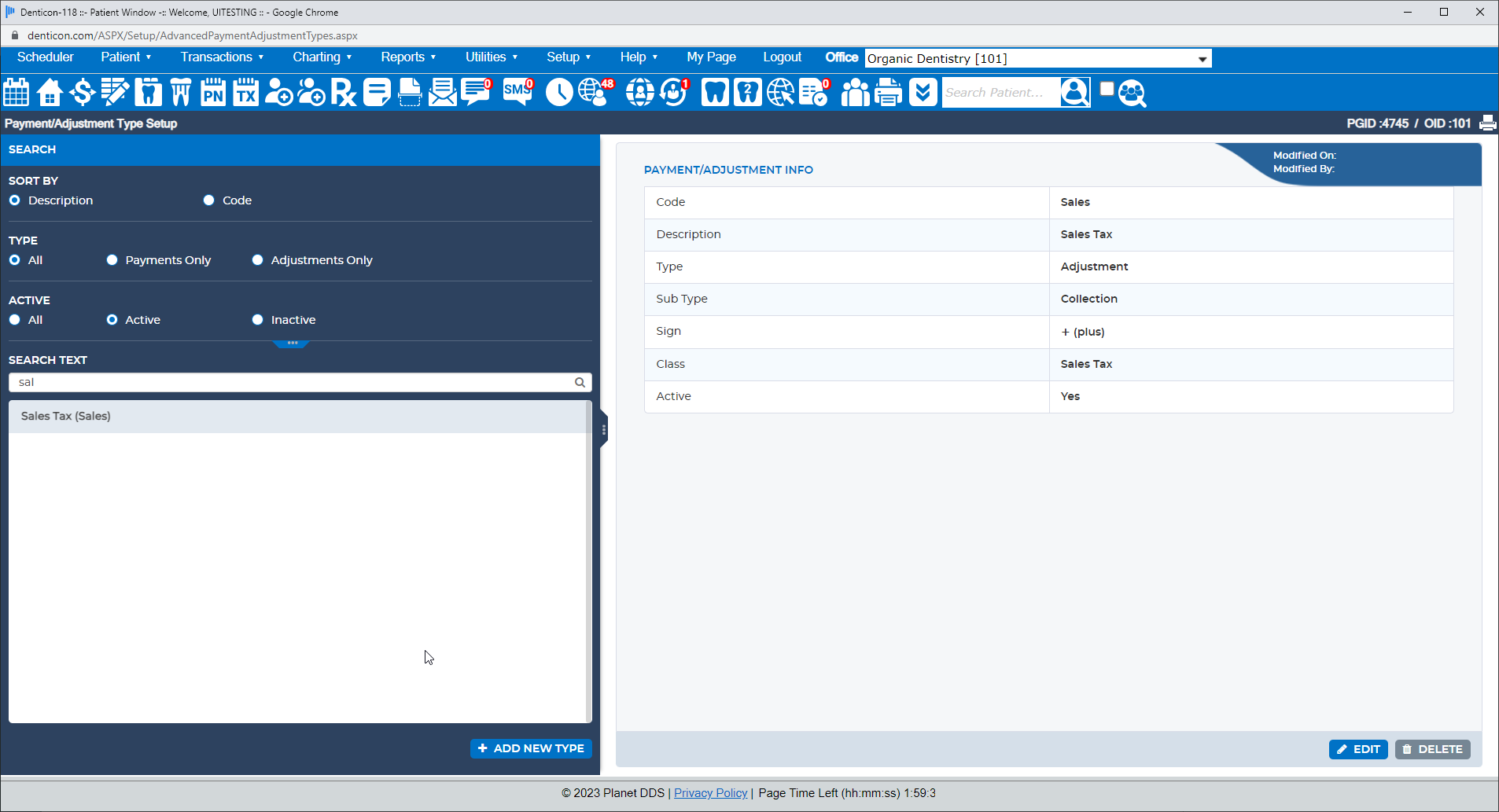Open the SMS text message icon
This screenshot has height=812, width=1499.
(x=518, y=92)
